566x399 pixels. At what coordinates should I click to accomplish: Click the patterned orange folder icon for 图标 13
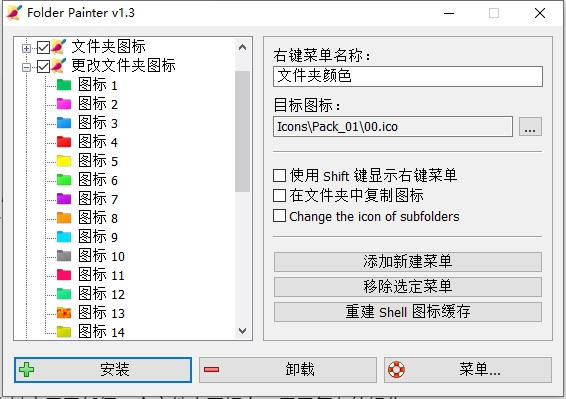click(x=64, y=313)
